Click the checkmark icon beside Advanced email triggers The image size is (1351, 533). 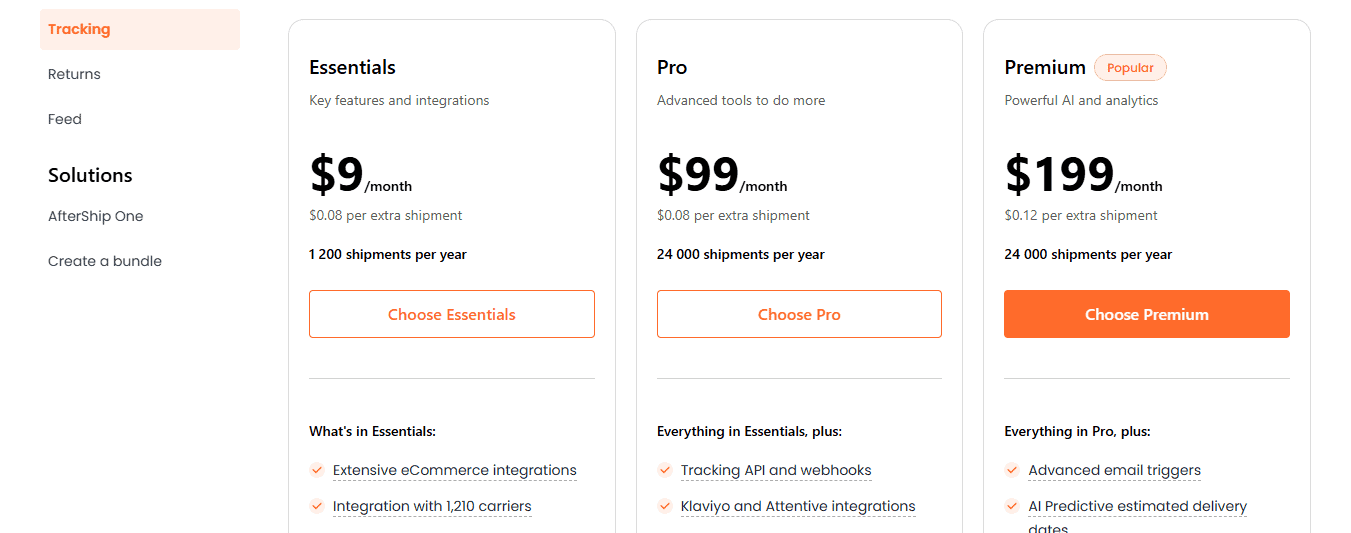tap(1012, 470)
